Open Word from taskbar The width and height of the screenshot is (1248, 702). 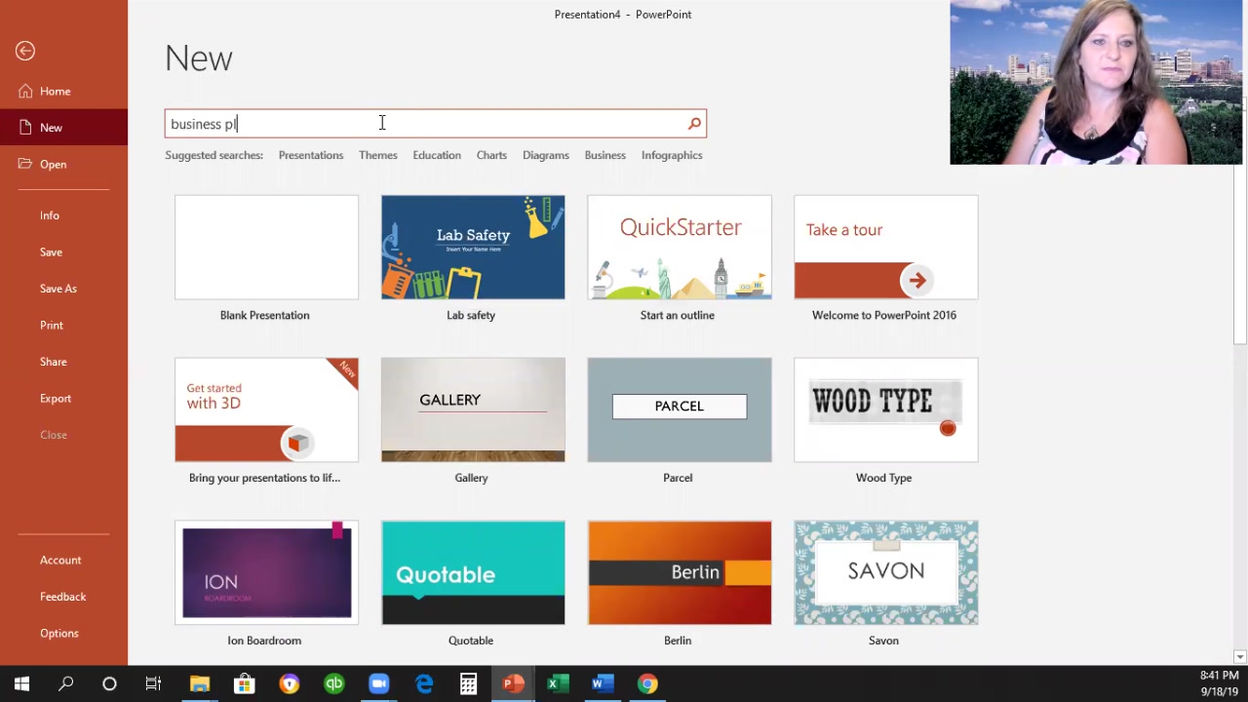click(603, 684)
